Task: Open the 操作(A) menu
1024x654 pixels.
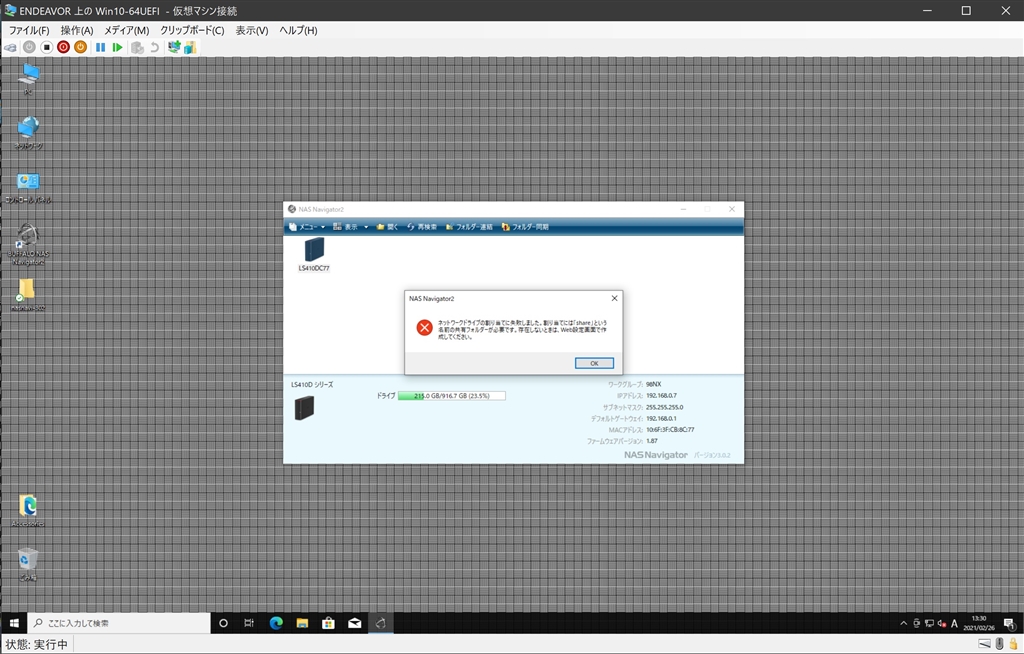Action: [x=77, y=30]
